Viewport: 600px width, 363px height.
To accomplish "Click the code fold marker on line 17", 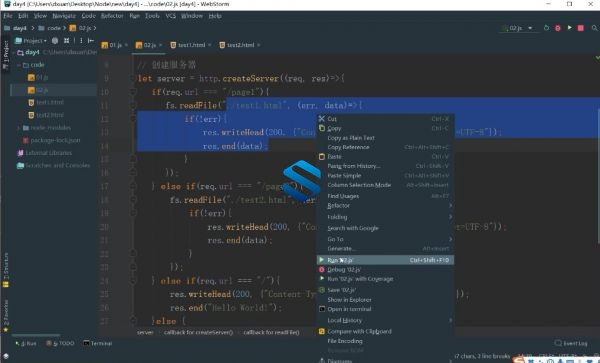I will 133,186.
